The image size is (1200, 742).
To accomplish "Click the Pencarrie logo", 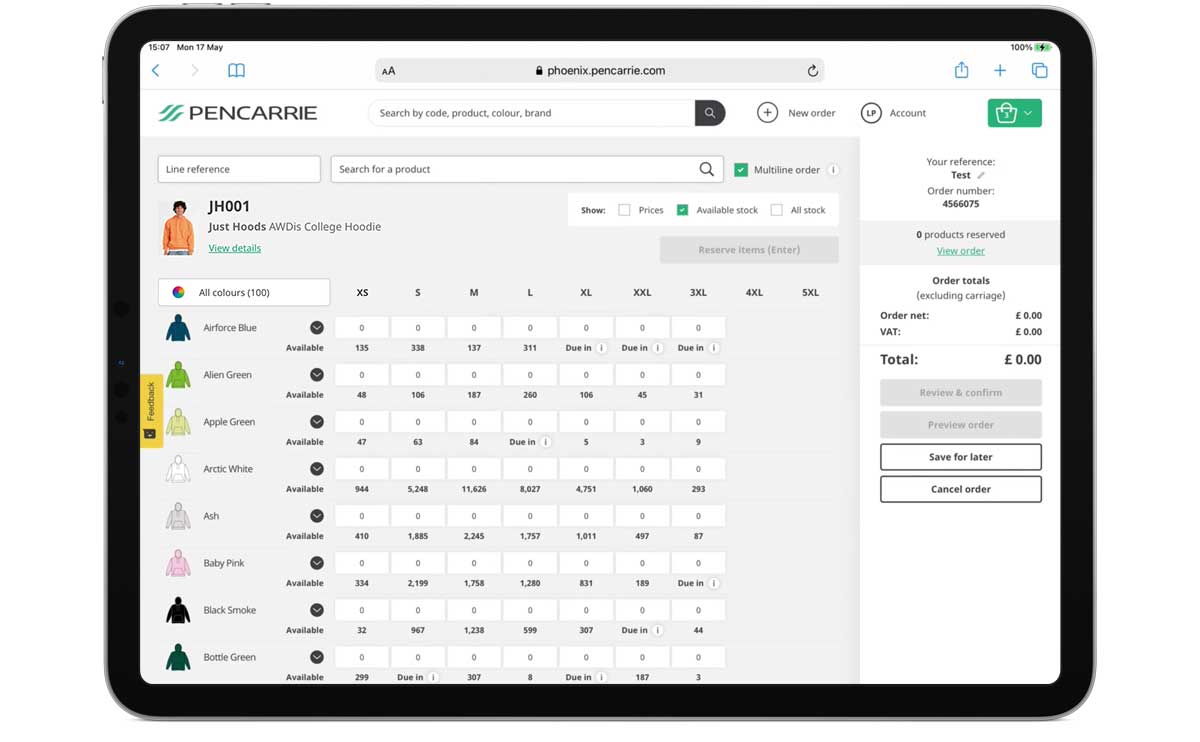I will tap(238, 113).
